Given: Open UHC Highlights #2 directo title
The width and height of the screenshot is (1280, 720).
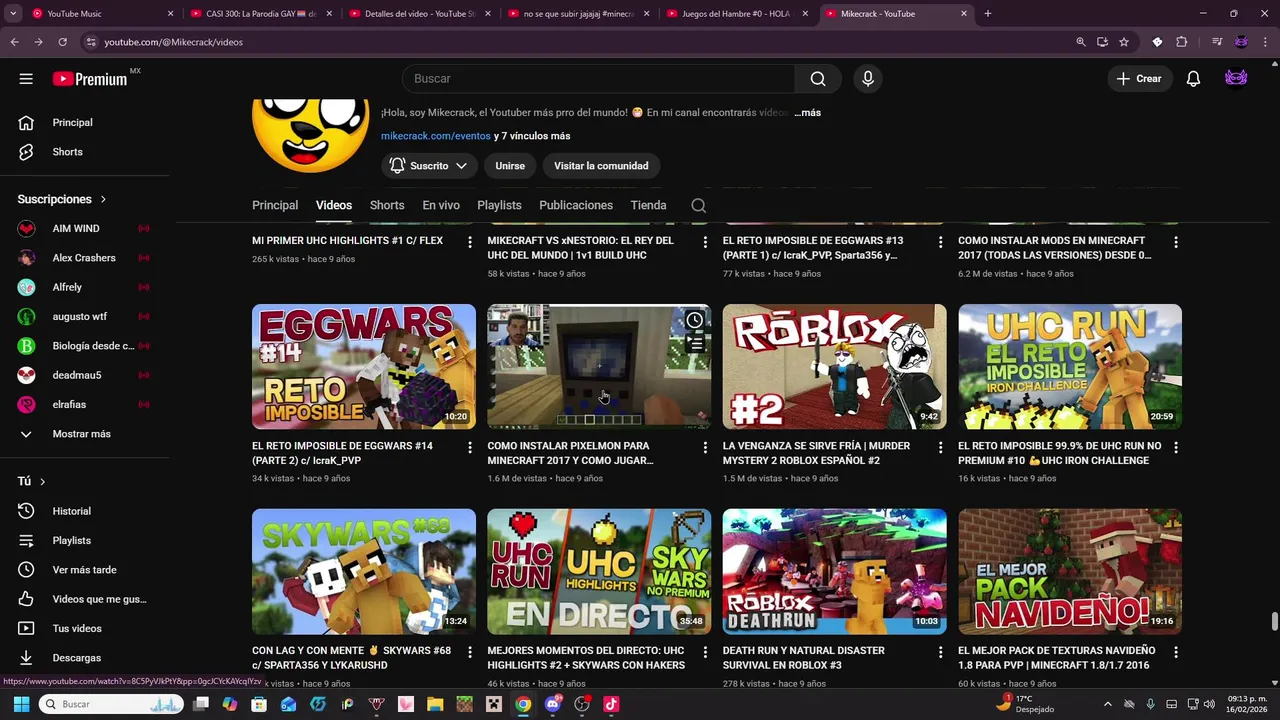Looking at the screenshot, I should (x=586, y=658).
